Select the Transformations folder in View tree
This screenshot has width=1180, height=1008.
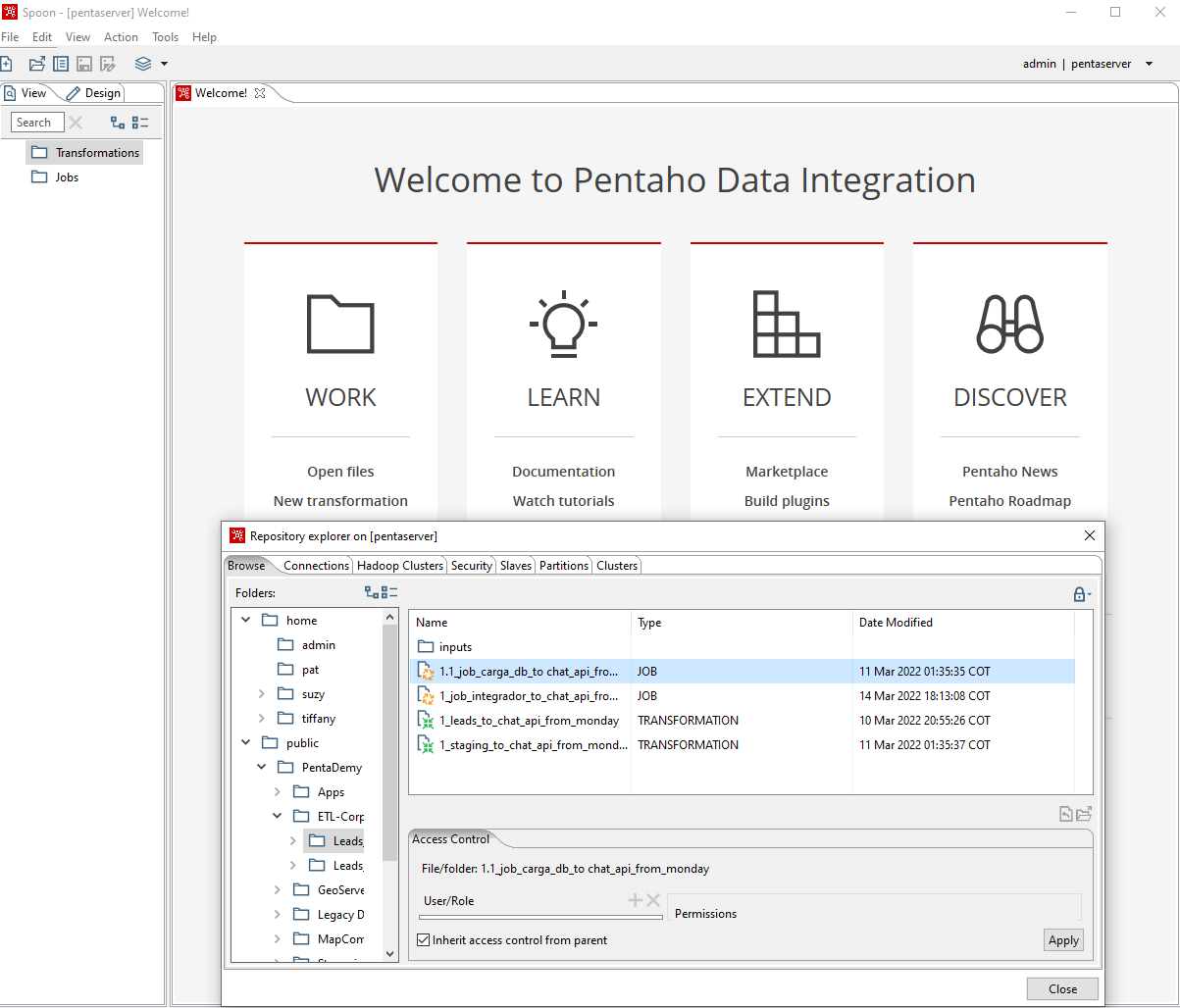tap(86, 153)
